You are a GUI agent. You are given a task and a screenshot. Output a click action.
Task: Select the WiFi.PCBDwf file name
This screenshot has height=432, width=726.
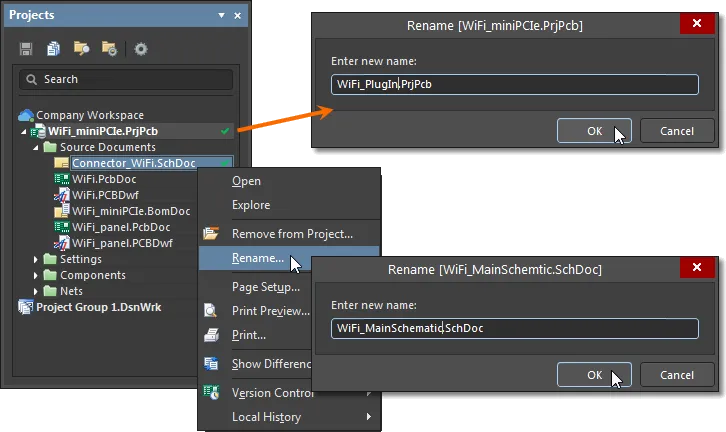105,195
